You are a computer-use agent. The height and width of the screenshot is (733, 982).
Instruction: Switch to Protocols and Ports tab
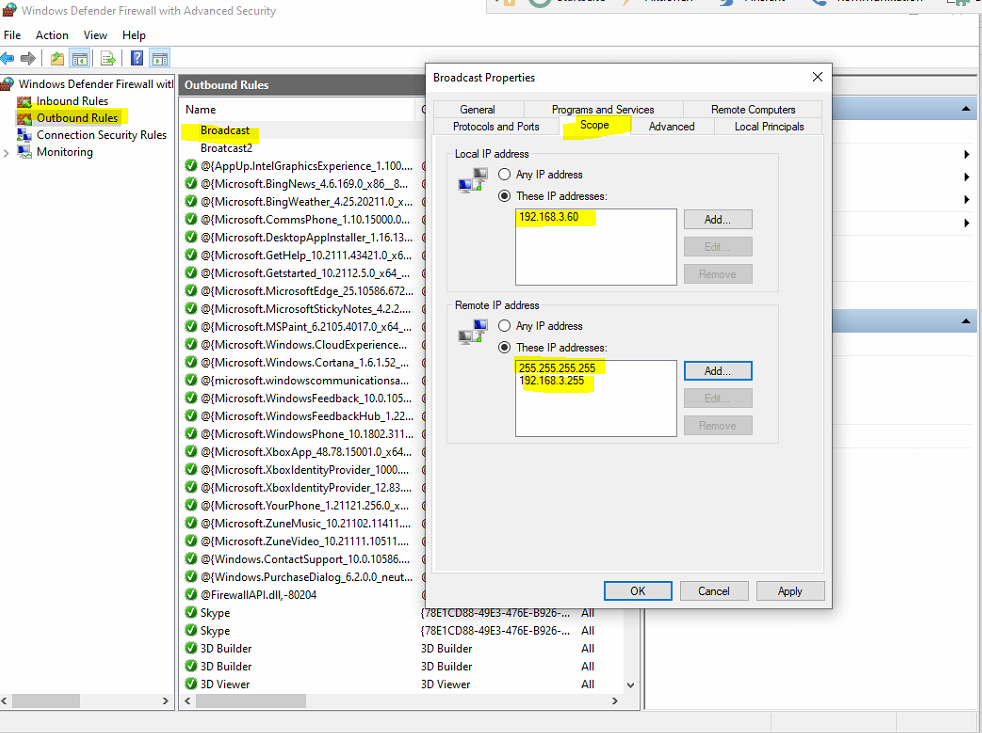pos(496,127)
